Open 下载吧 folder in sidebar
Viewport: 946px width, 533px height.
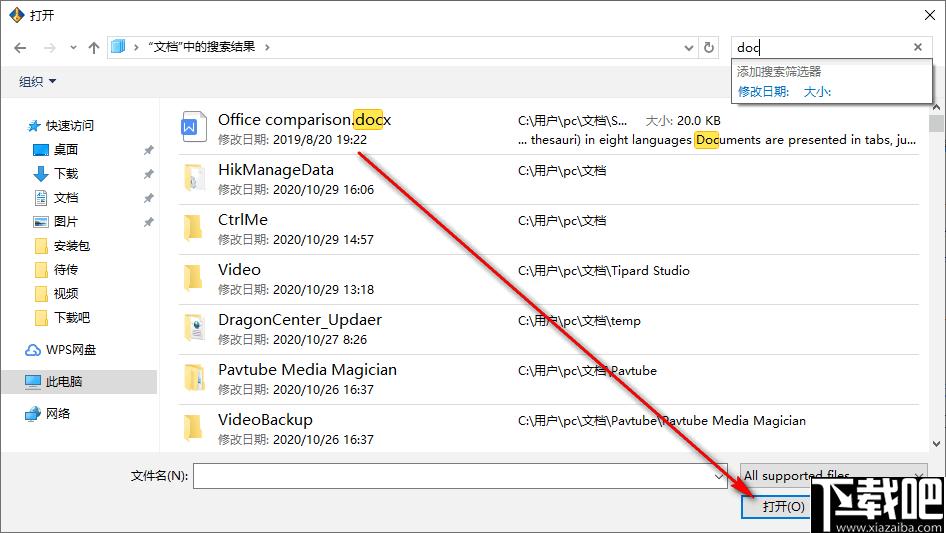pyautogui.click(x=62, y=318)
